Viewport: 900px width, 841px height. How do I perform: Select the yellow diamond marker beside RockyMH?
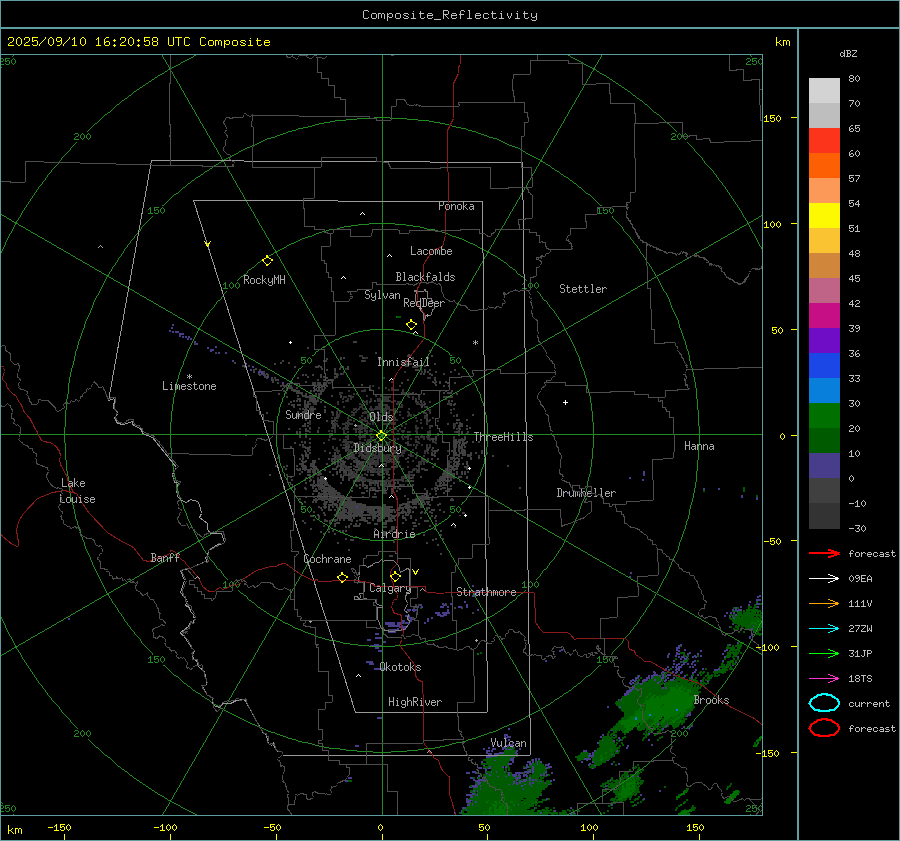267,261
